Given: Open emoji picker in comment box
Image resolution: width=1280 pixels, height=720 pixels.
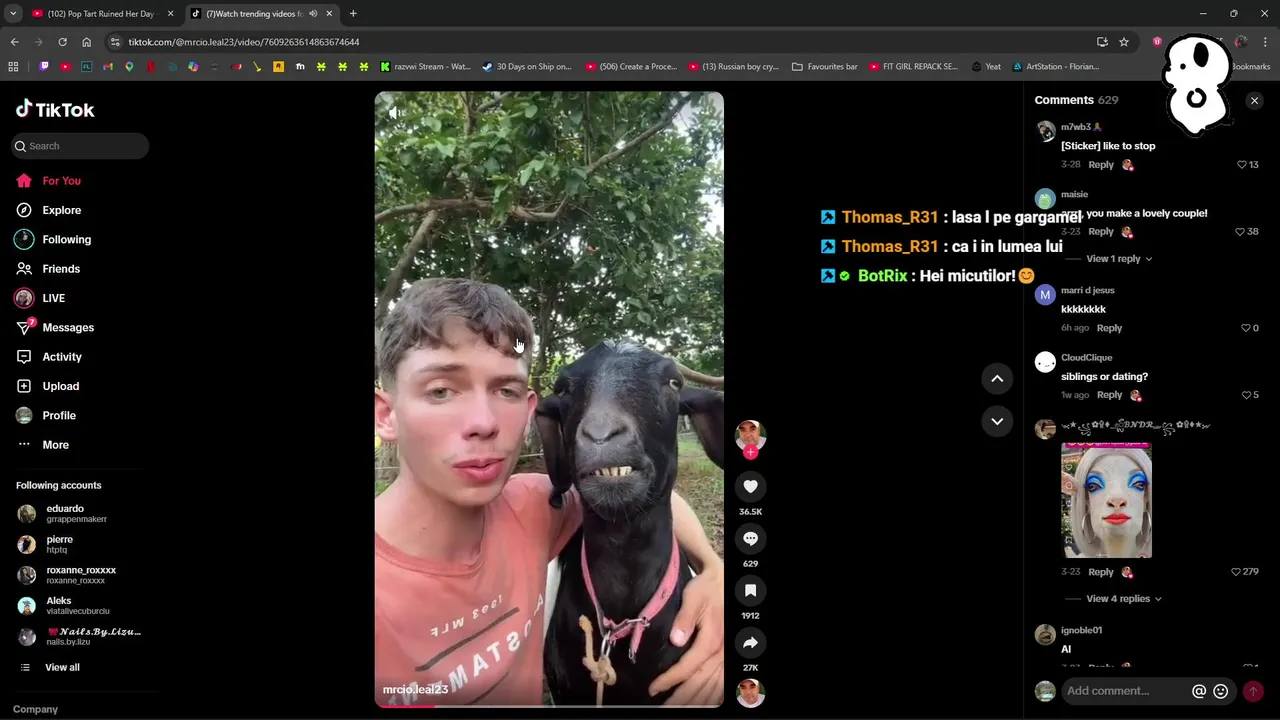Looking at the screenshot, I should (x=1220, y=691).
